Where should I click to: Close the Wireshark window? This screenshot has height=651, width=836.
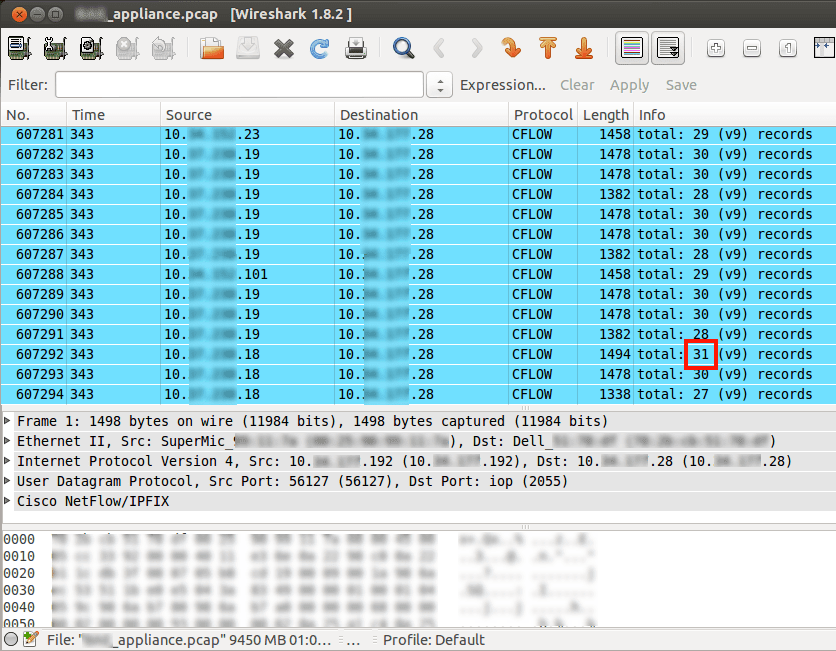click(x=19, y=14)
